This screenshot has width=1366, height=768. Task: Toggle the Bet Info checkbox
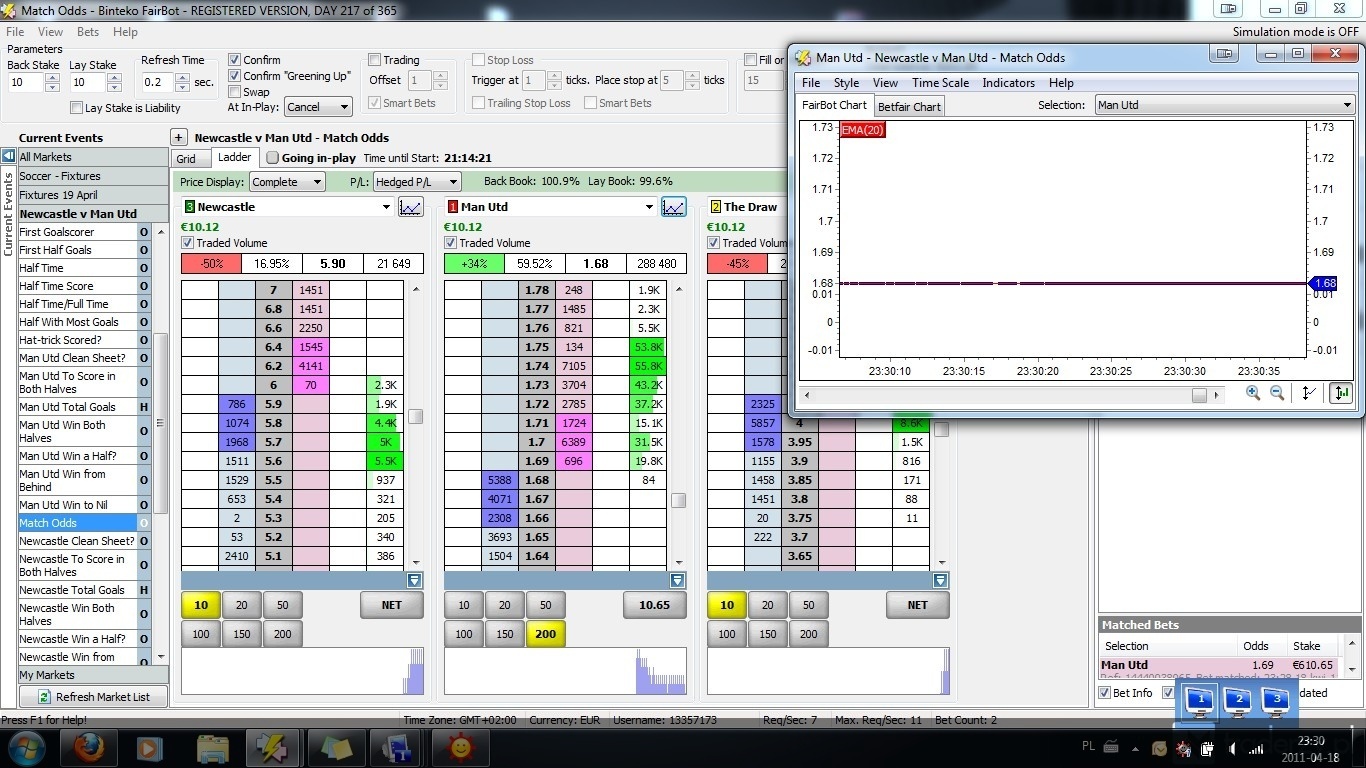tap(1105, 693)
